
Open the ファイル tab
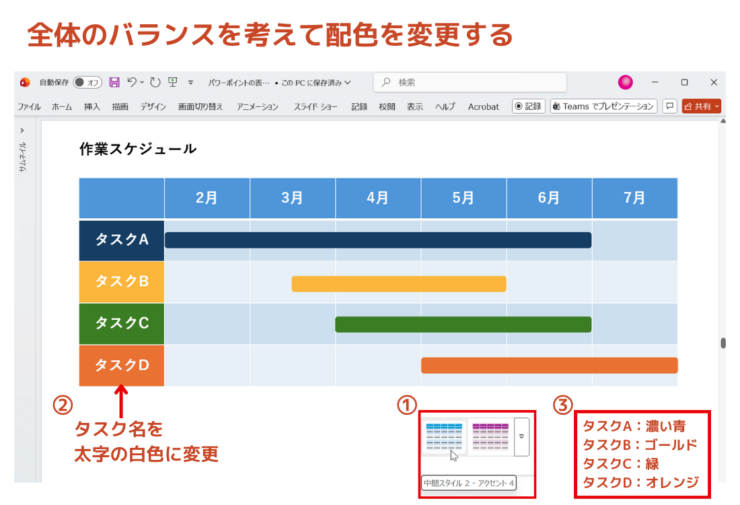pyautogui.click(x=29, y=107)
